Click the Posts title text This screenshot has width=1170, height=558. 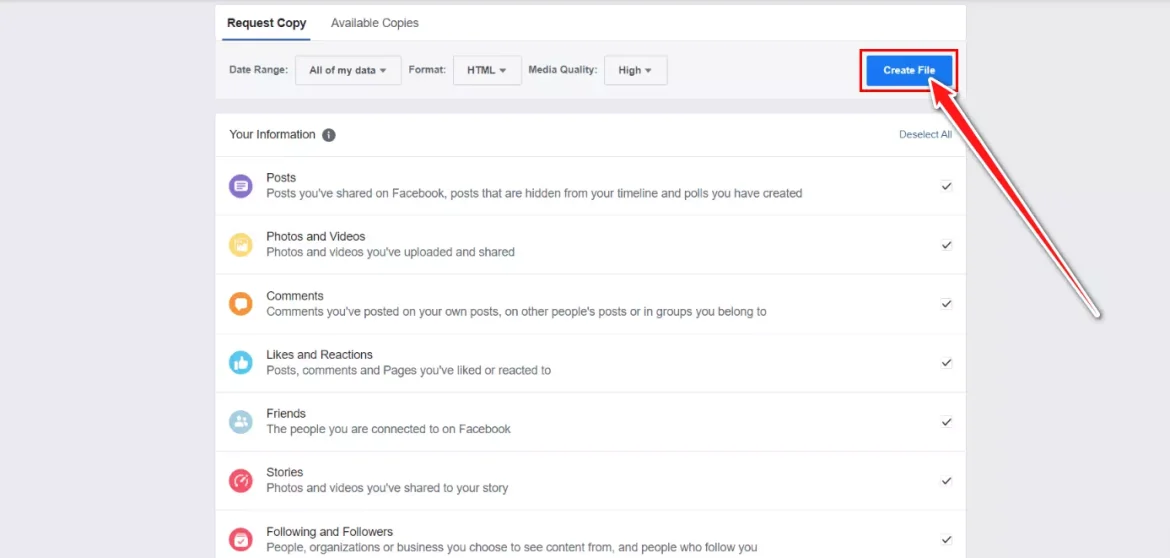[281, 178]
